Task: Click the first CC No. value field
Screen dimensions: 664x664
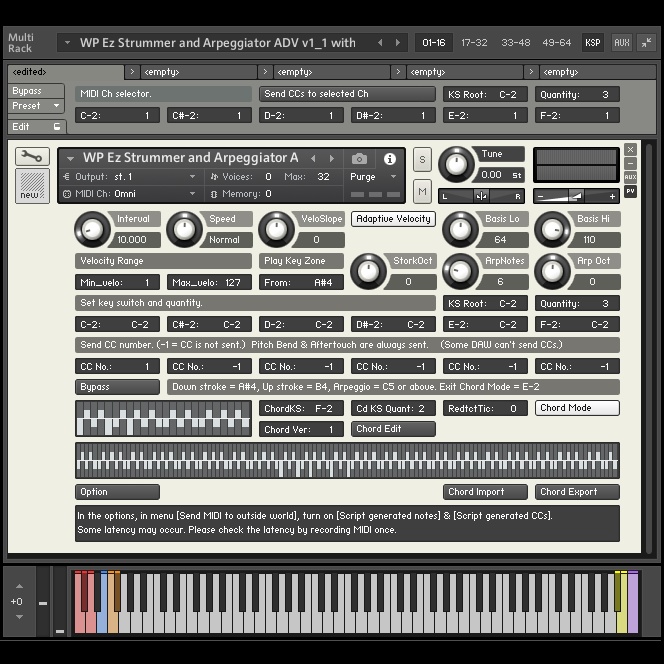Action: pyautogui.click(x=117, y=367)
